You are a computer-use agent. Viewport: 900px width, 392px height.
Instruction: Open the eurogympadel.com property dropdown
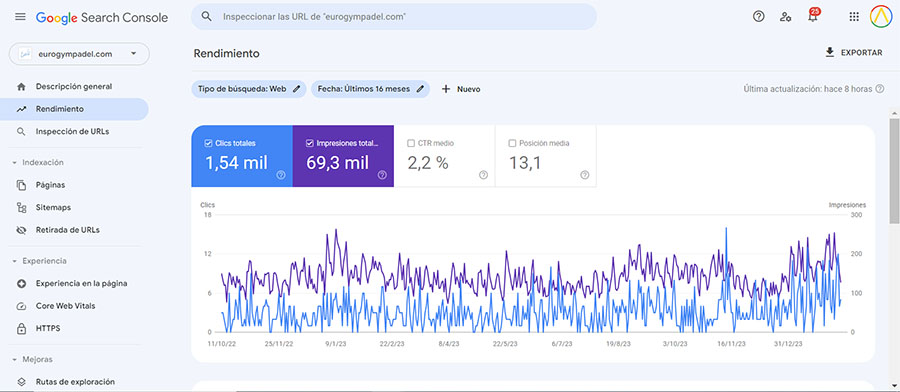[79, 54]
